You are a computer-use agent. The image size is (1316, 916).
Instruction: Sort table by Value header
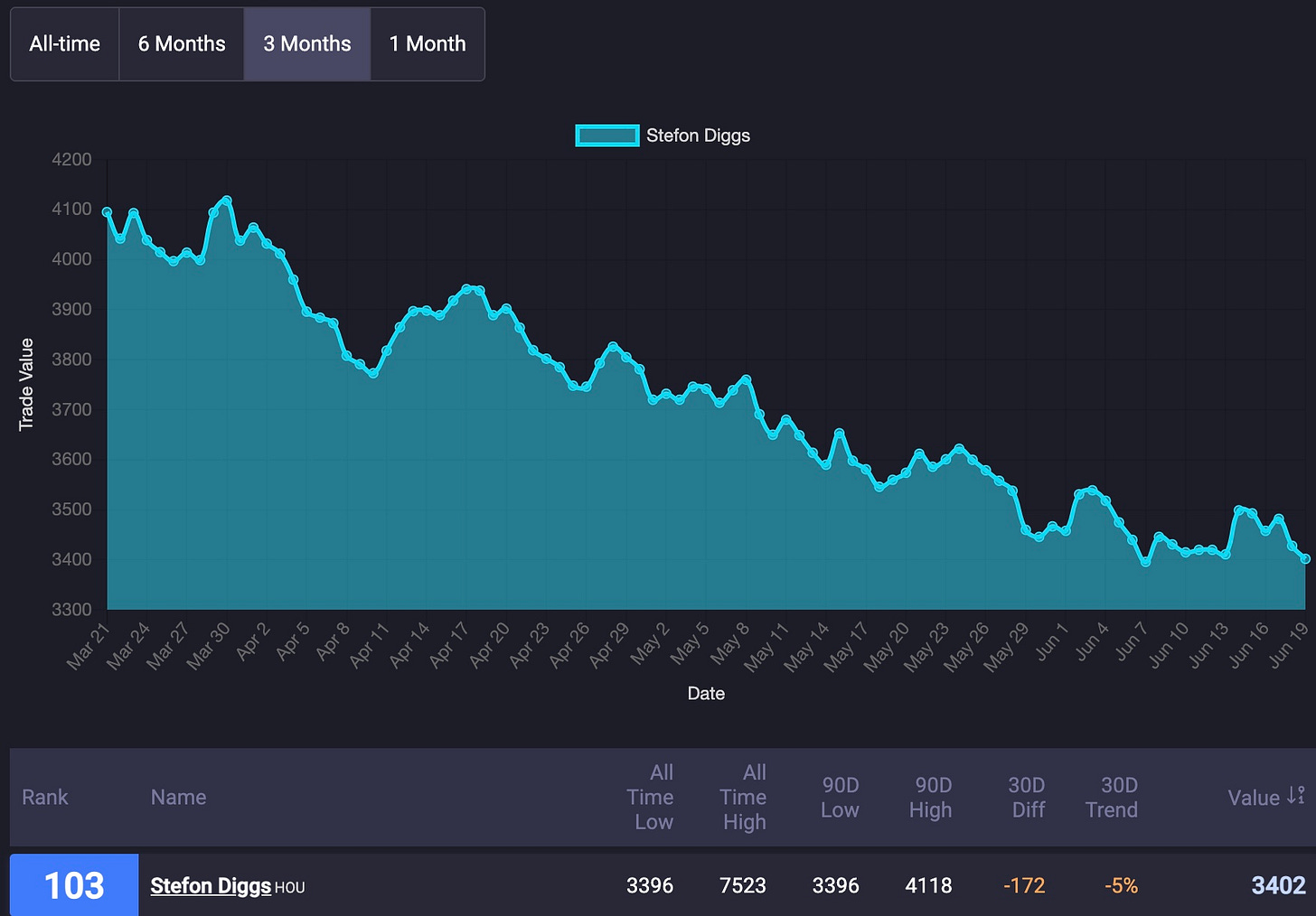pos(1254,798)
